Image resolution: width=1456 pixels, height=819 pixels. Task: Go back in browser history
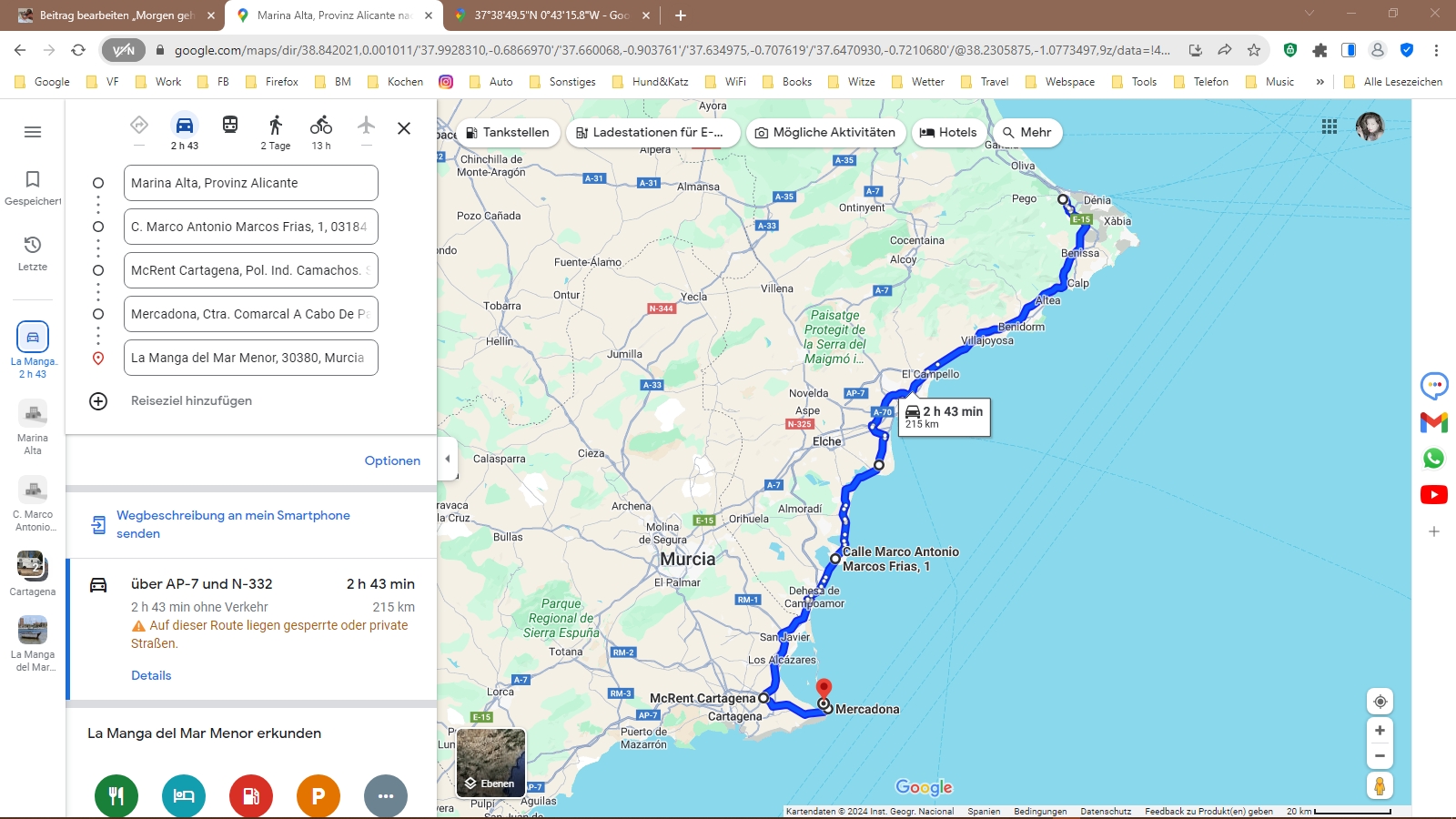(x=20, y=50)
